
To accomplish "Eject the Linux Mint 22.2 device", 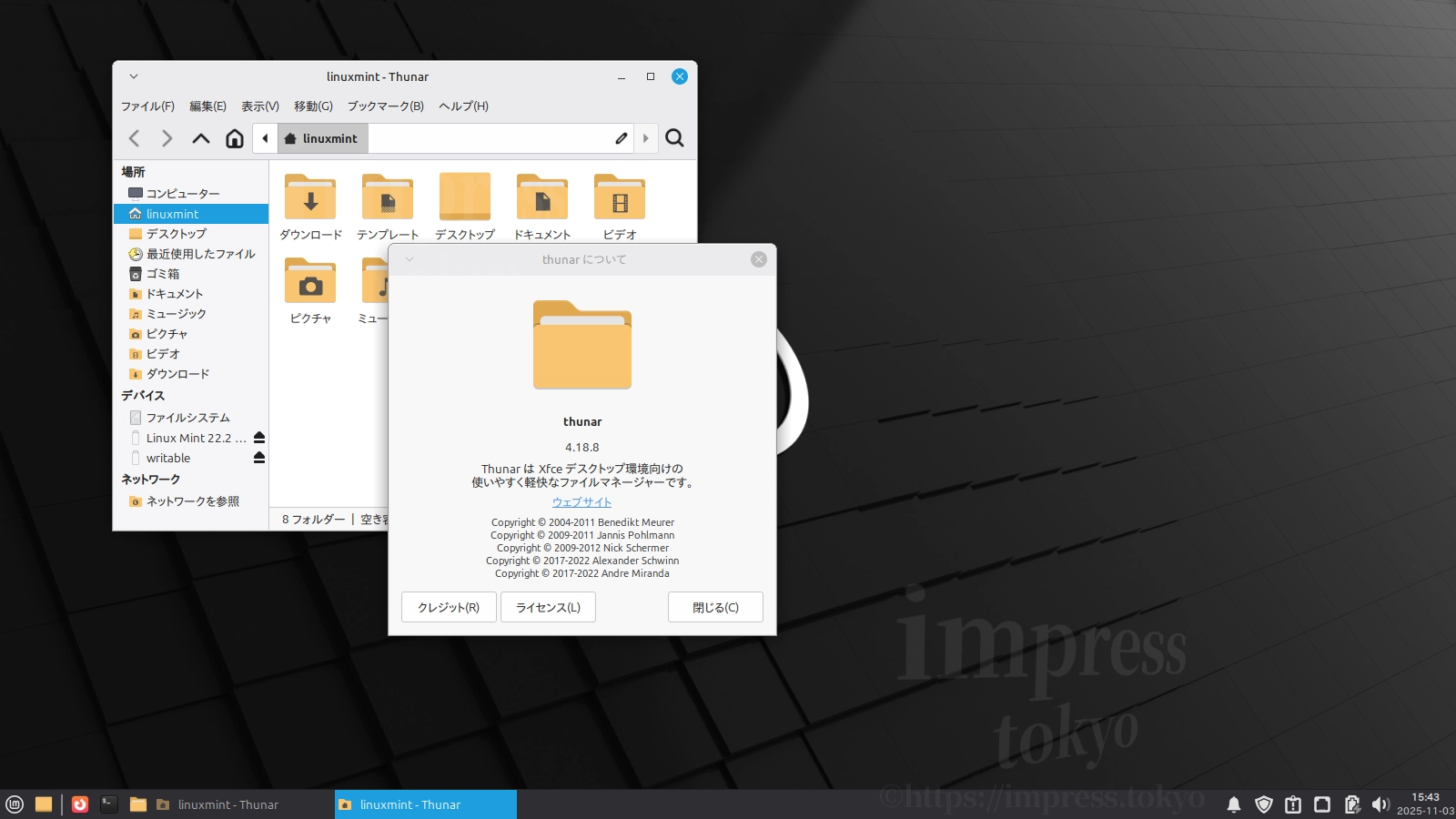I will tap(259, 438).
